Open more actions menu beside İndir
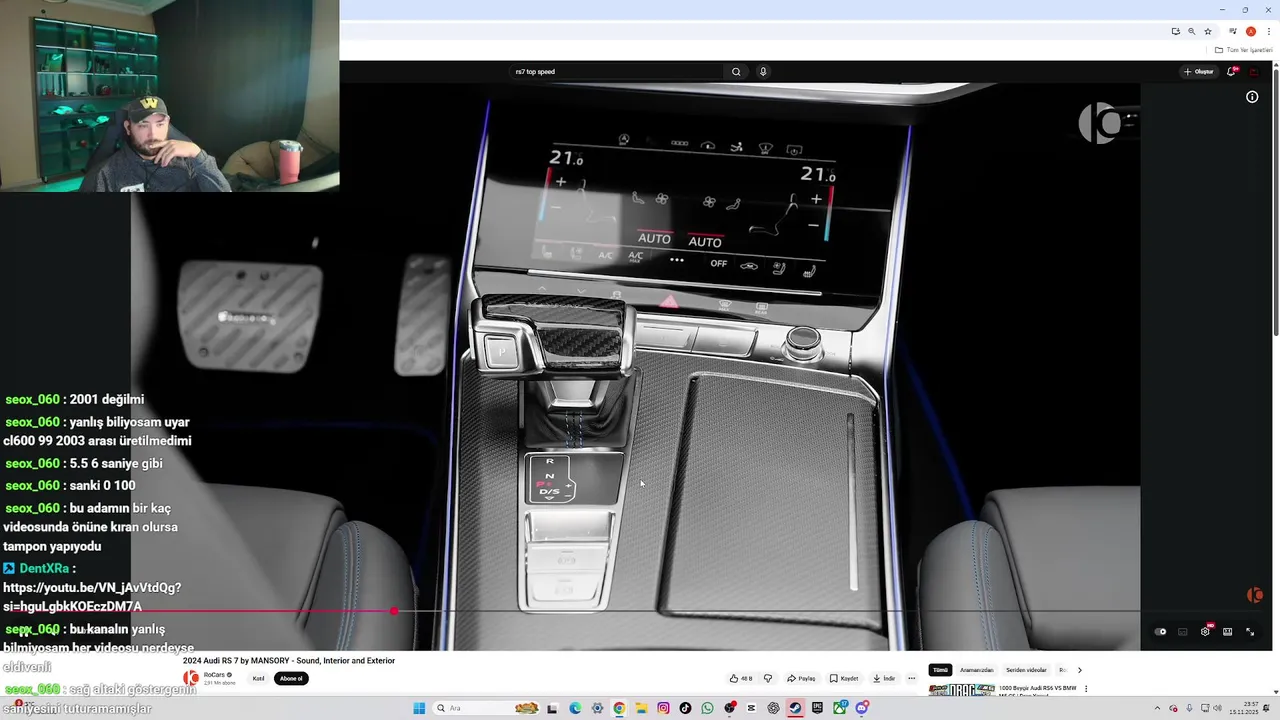 (911, 678)
